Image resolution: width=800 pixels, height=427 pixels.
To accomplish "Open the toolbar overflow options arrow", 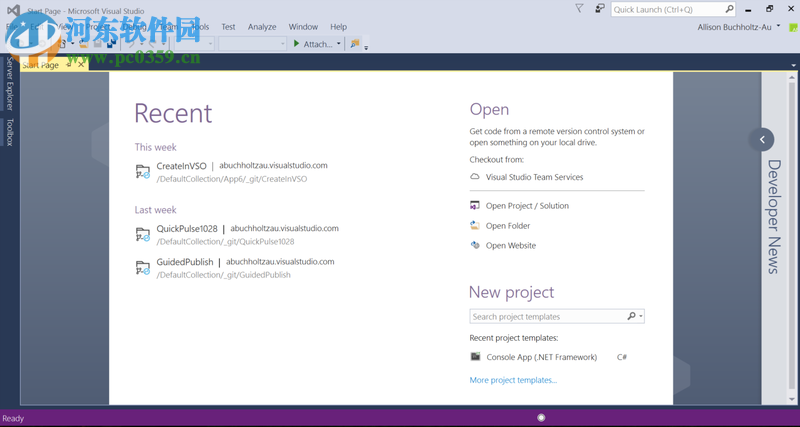I will pos(366,48).
